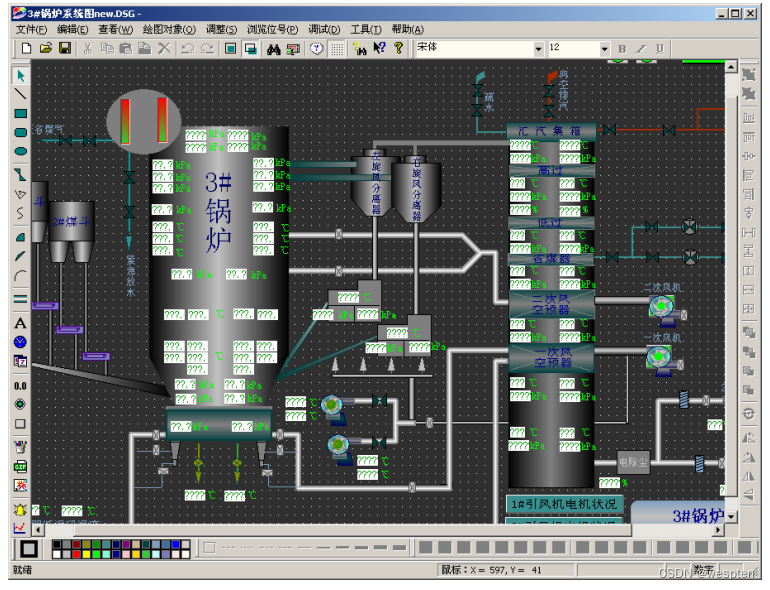Click the yellow question mark Help icon
This screenshot has width=770, height=590.
398,48
